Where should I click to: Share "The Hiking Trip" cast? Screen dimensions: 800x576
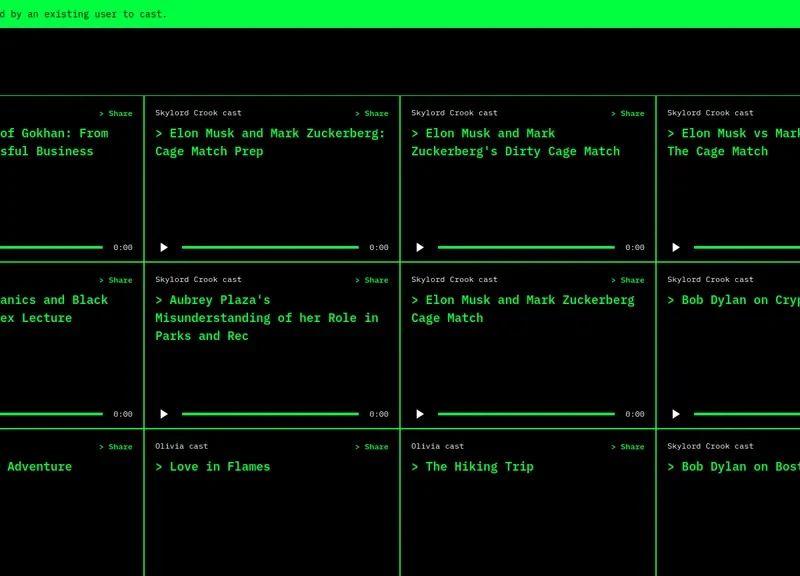628,447
